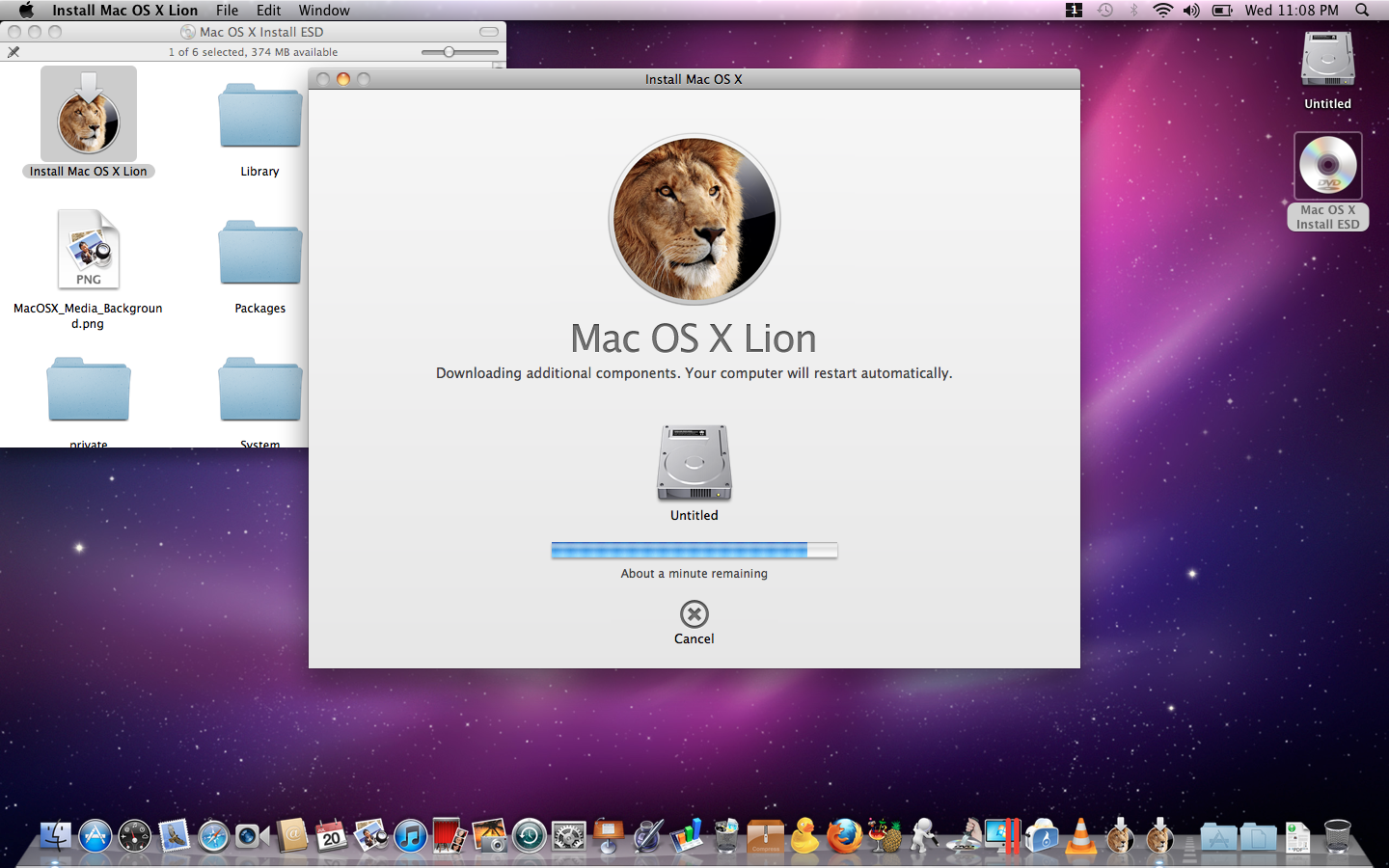The width and height of the screenshot is (1389, 868).
Task: Open the Time Machine menu bar icon
Action: [x=1105, y=10]
